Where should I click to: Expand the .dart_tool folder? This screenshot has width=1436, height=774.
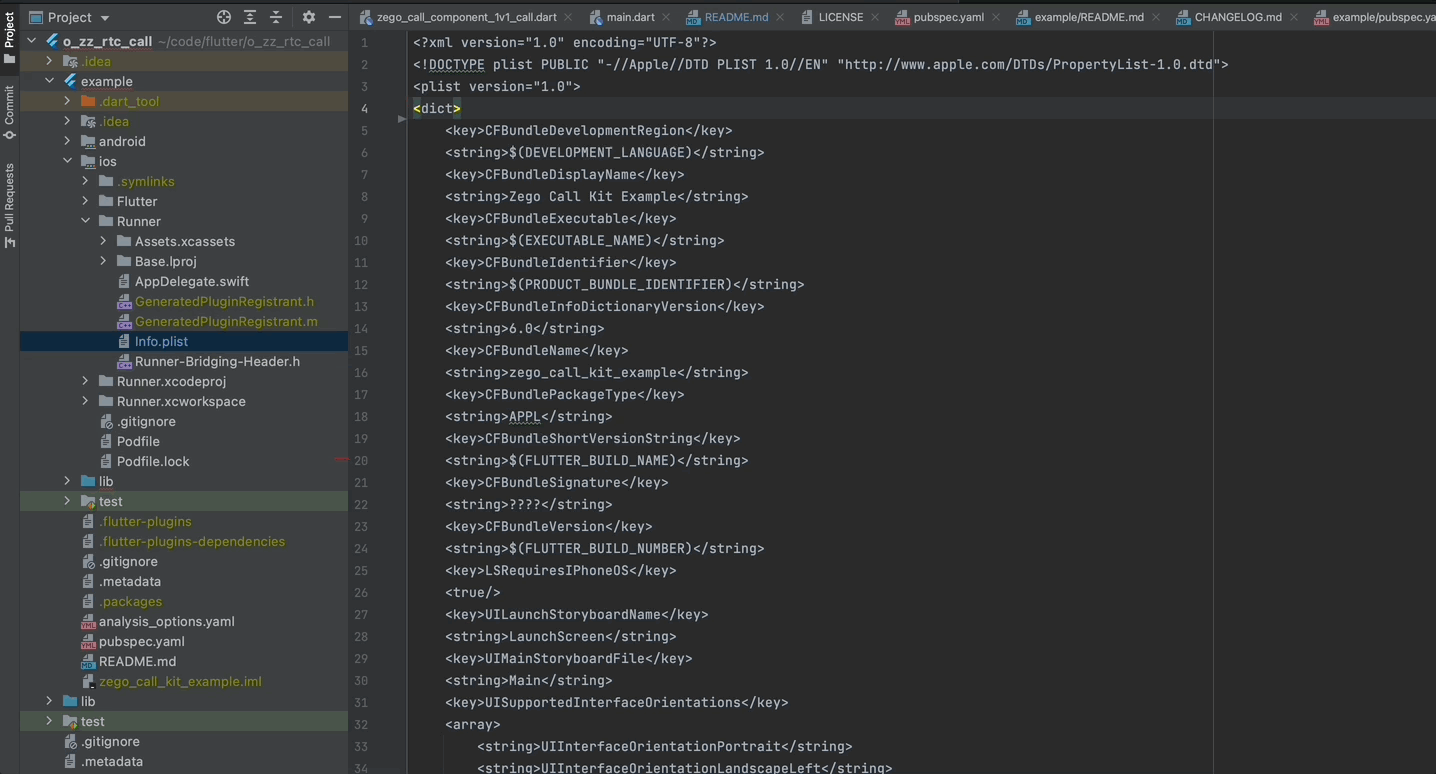pos(67,101)
